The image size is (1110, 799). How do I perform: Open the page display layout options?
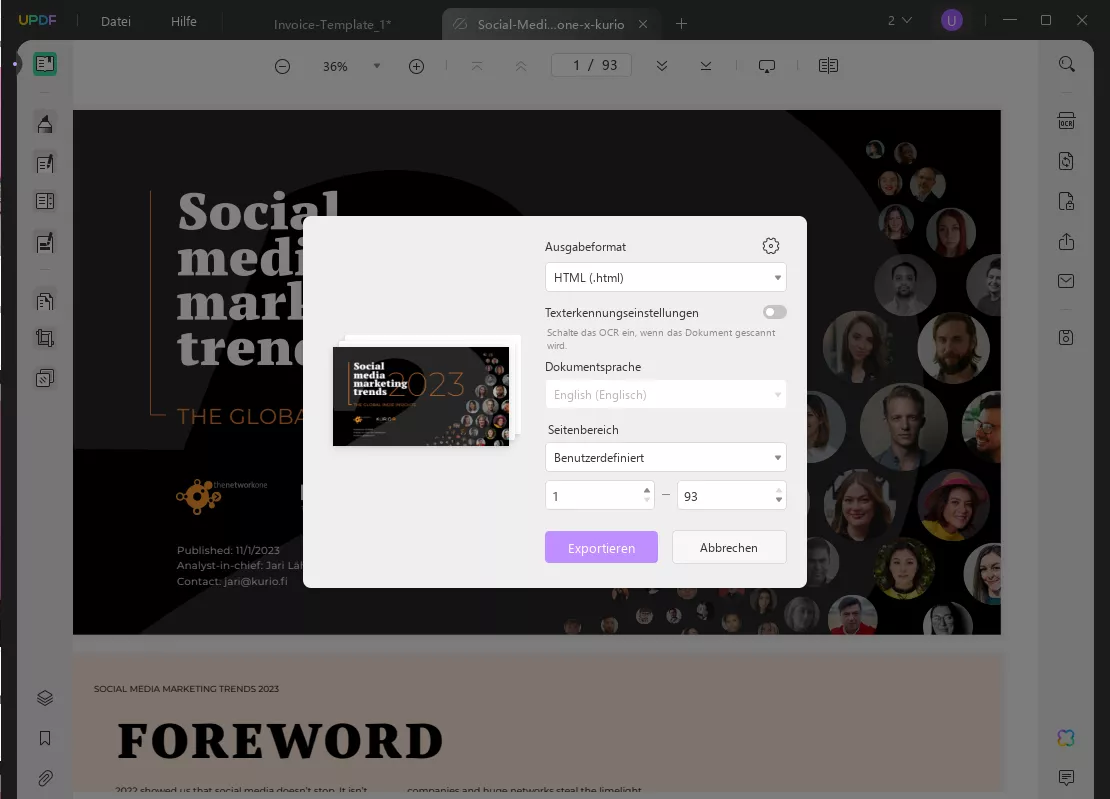coord(828,66)
